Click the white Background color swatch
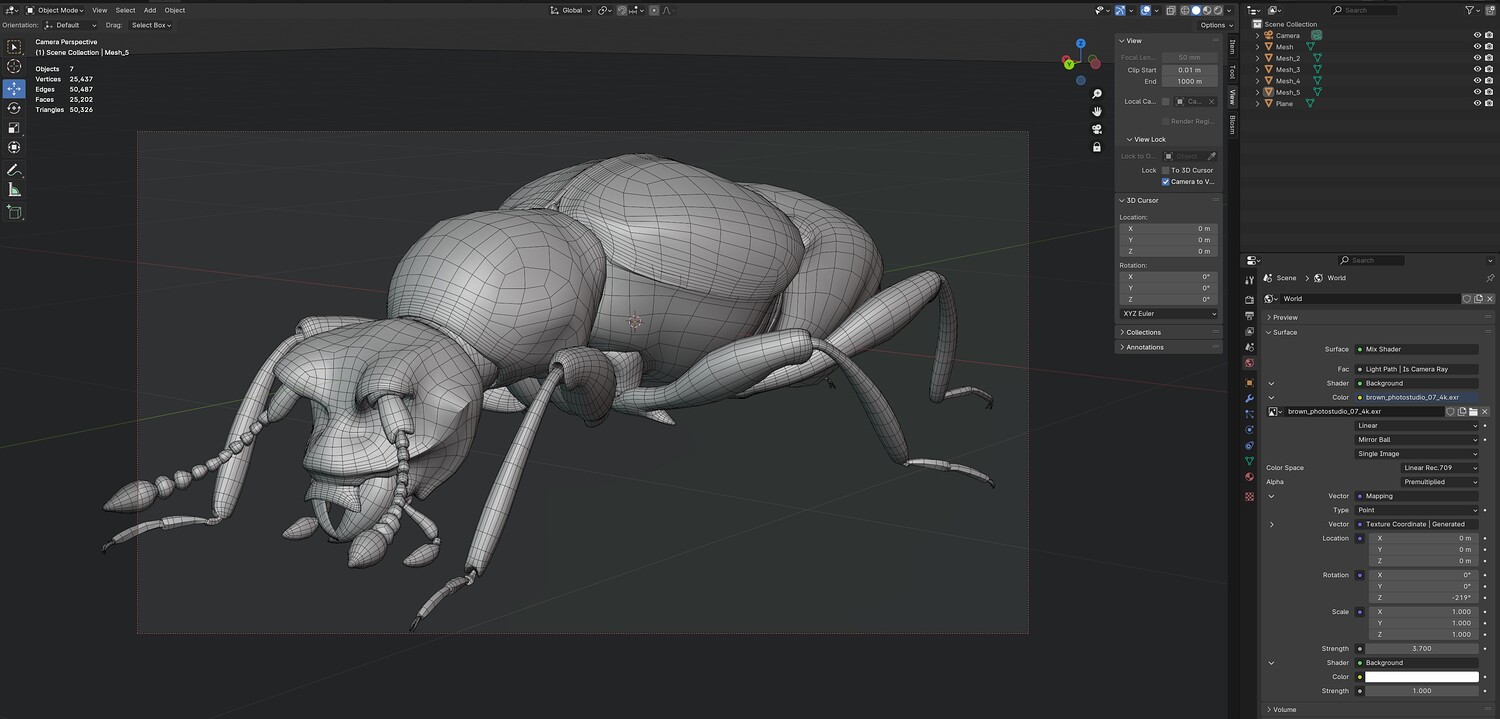1500x719 pixels. [1421, 677]
